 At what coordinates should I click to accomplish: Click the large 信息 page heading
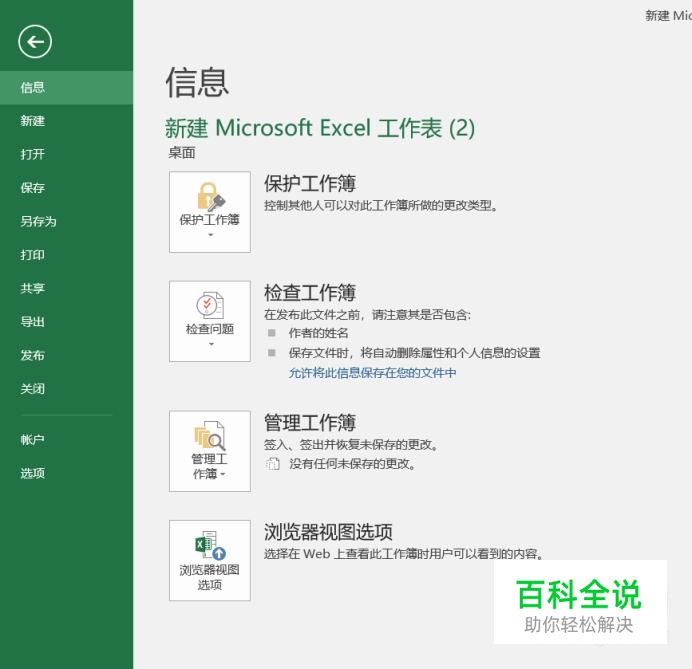(x=197, y=82)
